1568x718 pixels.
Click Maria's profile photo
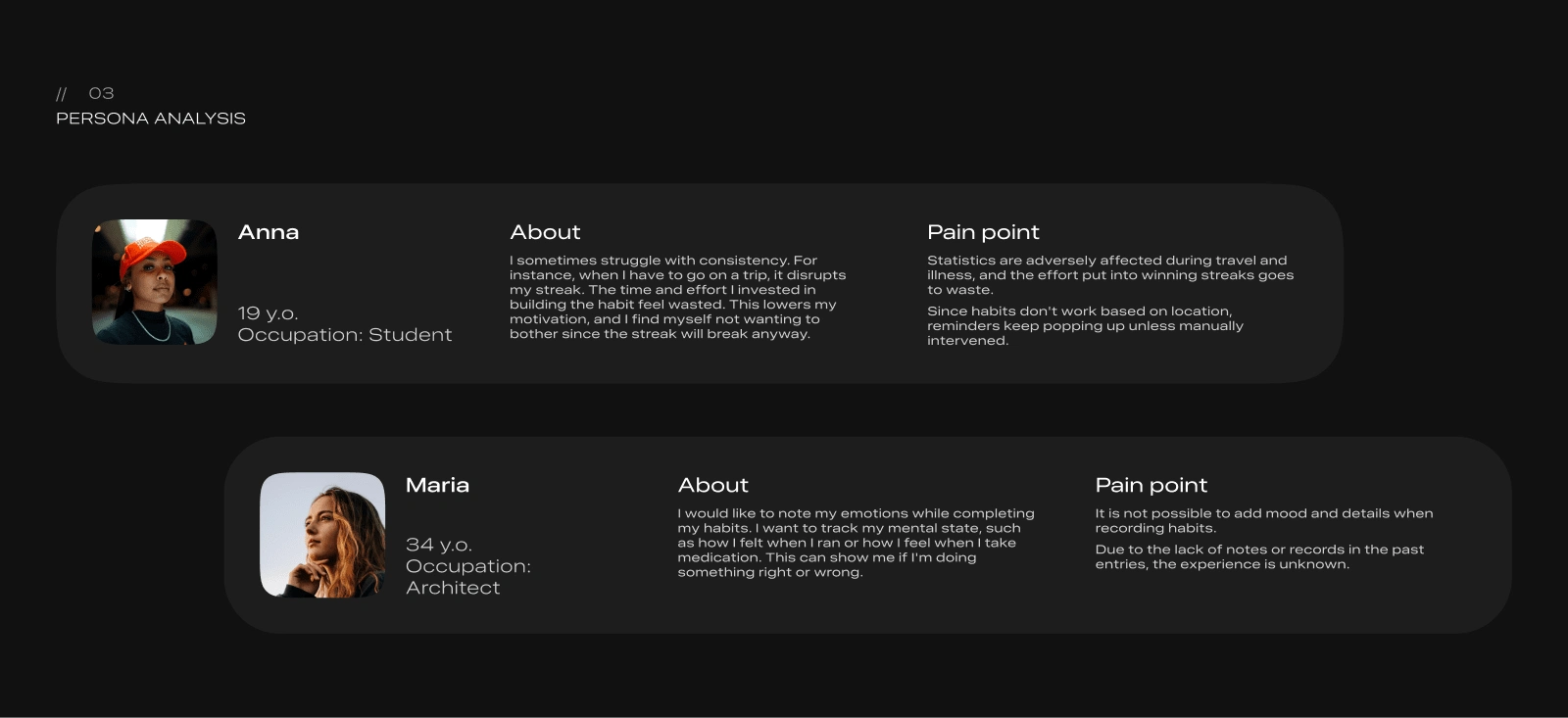pyautogui.click(x=322, y=535)
